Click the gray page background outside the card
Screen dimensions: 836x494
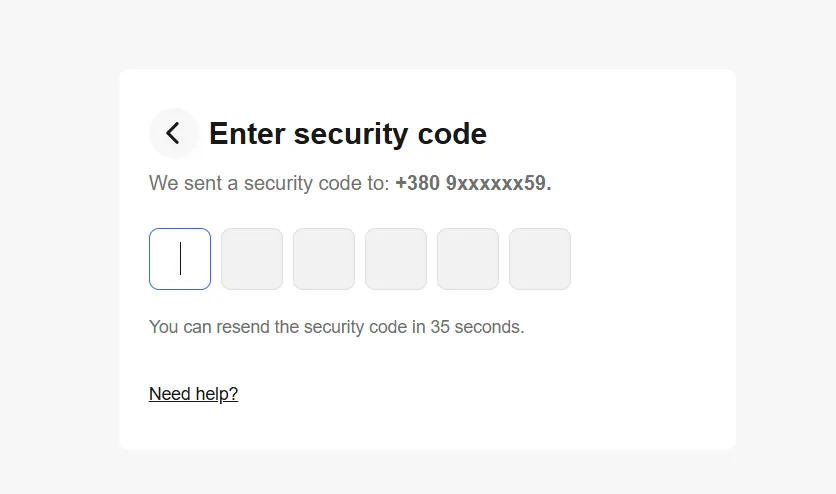point(60,250)
